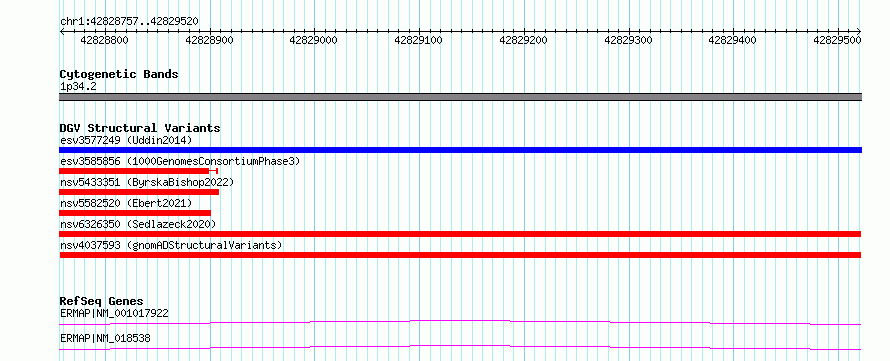Viewport: 890px width, 361px height.
Task: Select the red nsv6326350 variant bar
Action: pyautogui.click(x=460, y=234)
